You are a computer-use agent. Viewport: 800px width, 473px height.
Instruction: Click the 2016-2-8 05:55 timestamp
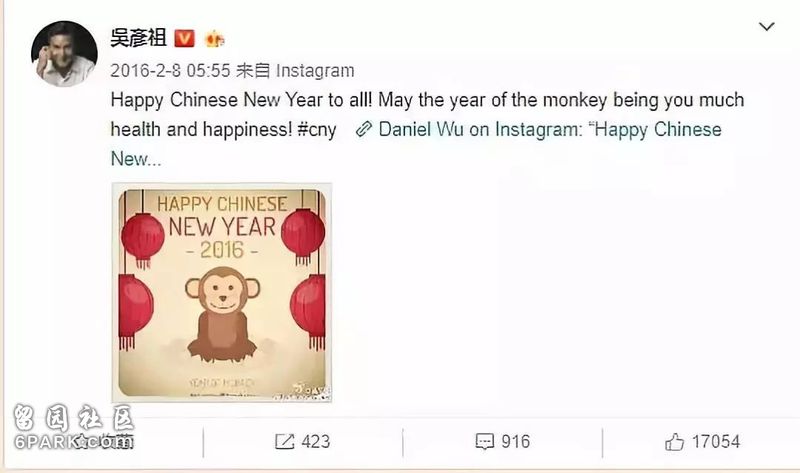click(170, 70)
